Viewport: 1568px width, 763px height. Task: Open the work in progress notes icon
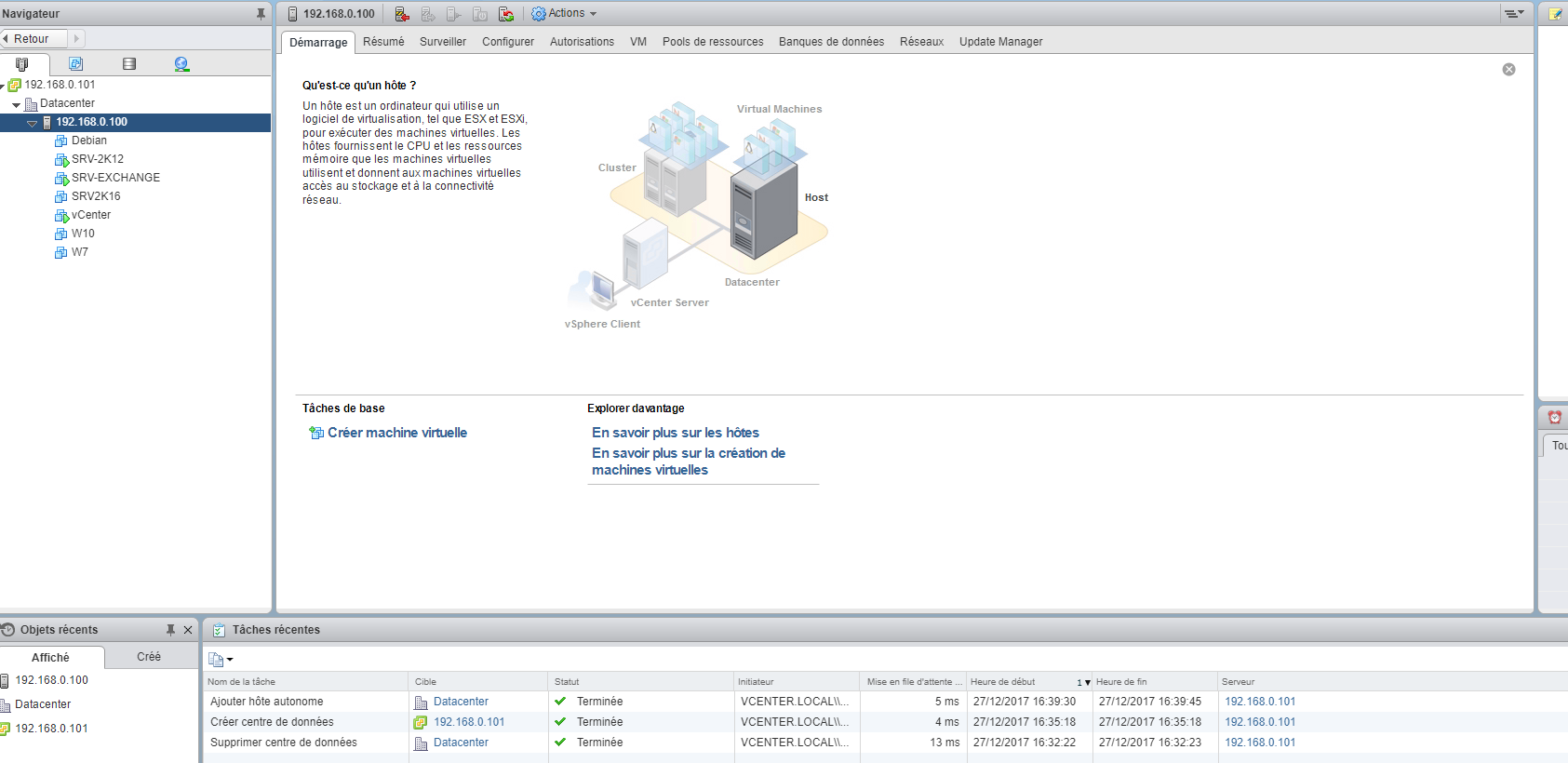pos(1555,14)
